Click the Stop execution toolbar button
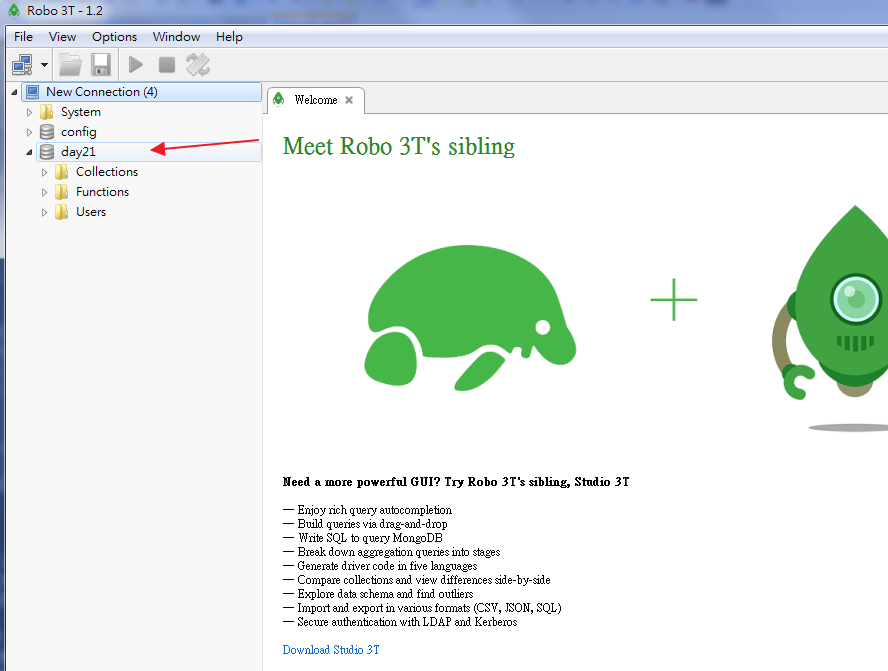 point(166,65)
